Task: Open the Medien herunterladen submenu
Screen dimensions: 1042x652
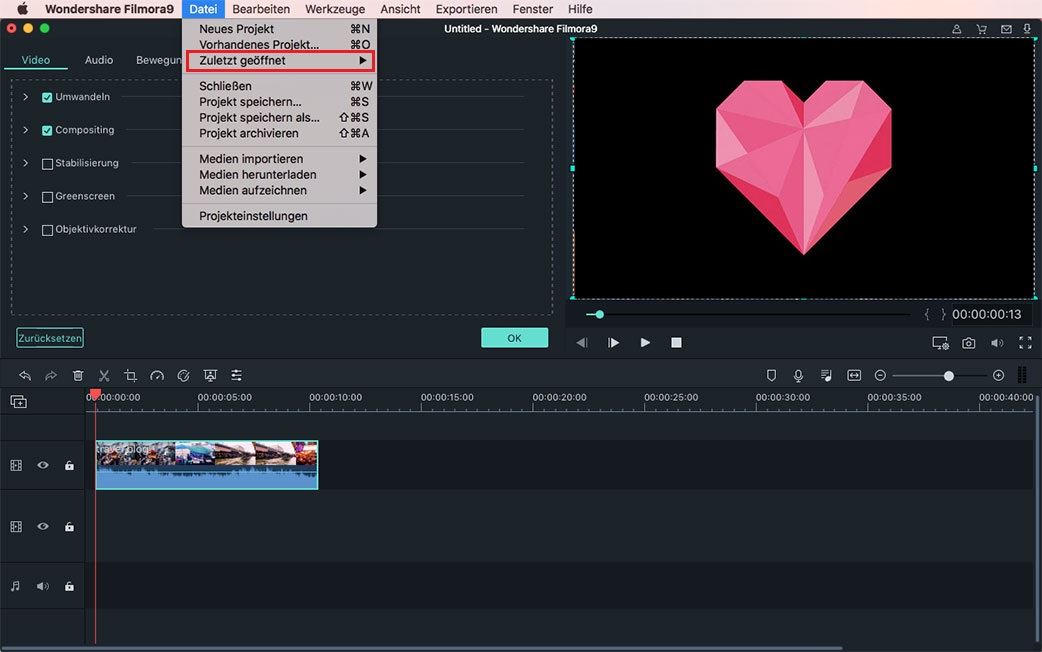Action: coord(280,175)
